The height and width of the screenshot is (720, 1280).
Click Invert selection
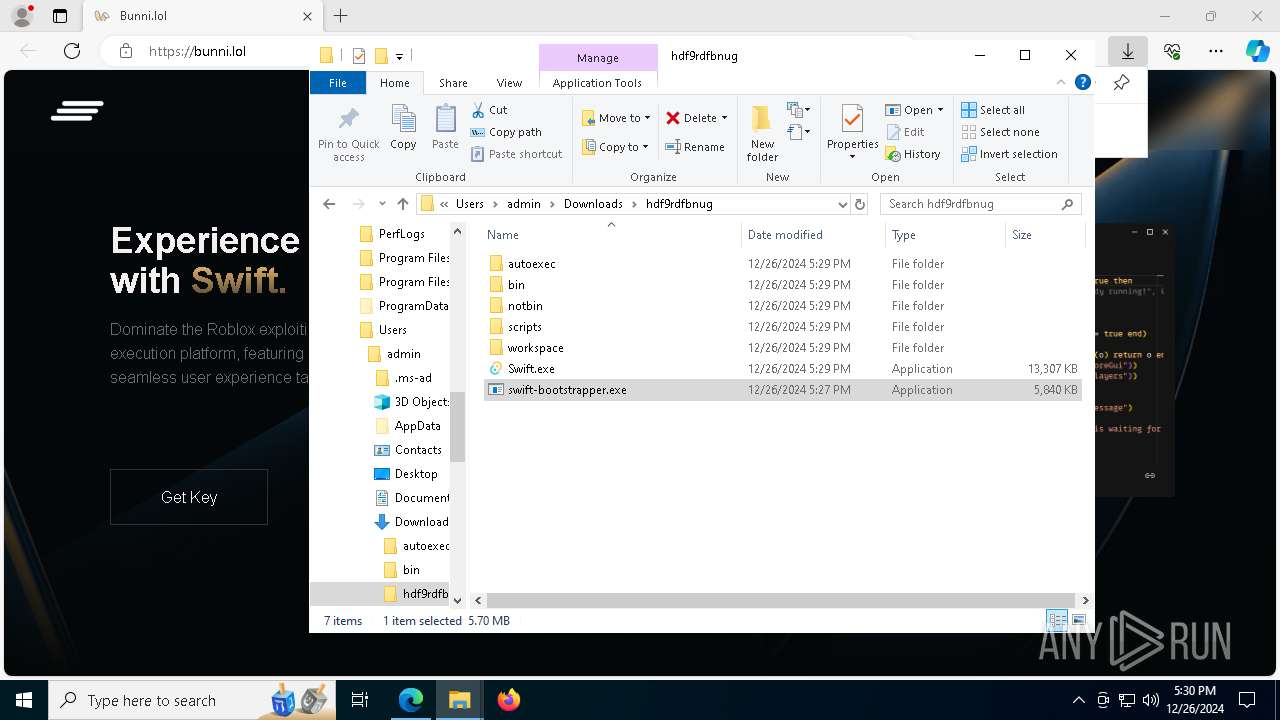pos(1009,154)
